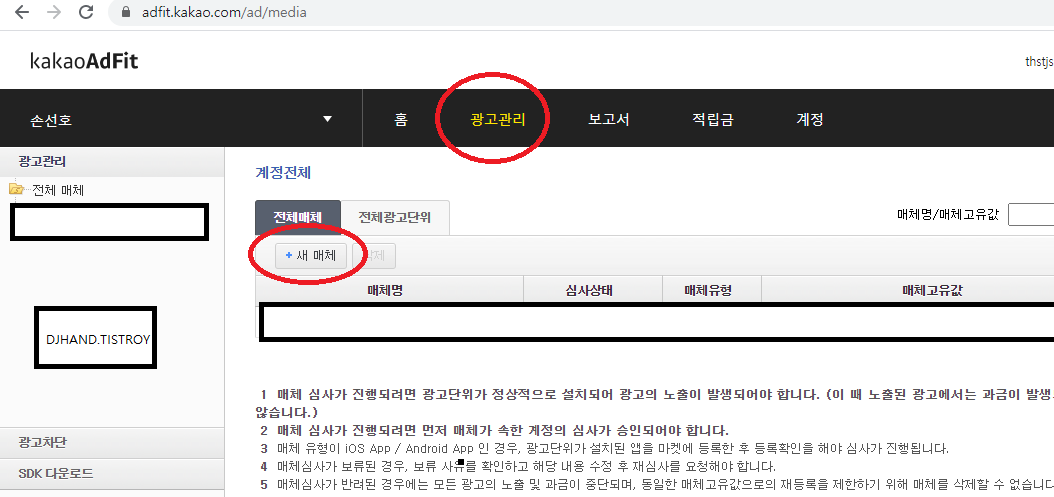Go back with browser back arrow
Image resolution: width=1054 pixels, height=497 pixels.
tap(22, 11)
